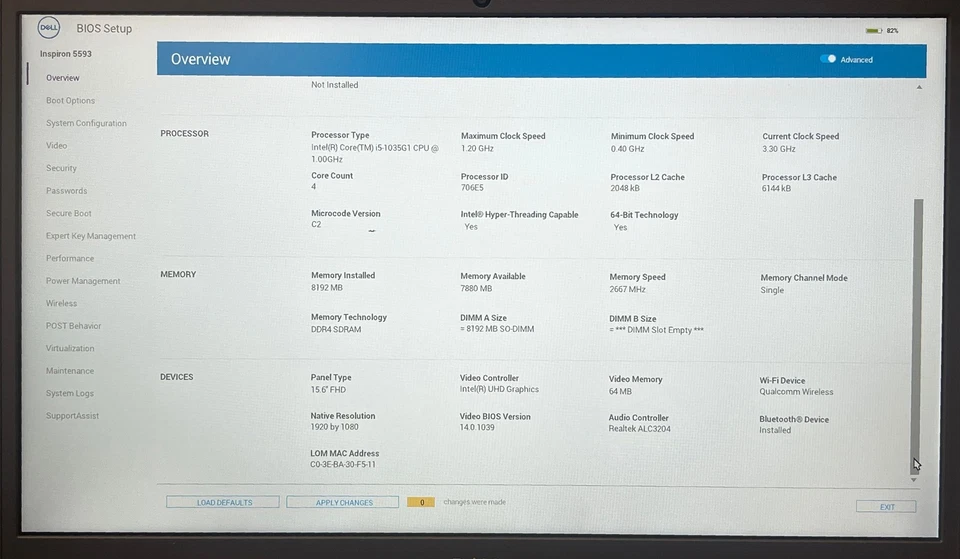Image resolution: width=960 pixels, height=559 pixels.
Task: Click Native Resolution '1920 by 1080'
Action: click(334, 427)
